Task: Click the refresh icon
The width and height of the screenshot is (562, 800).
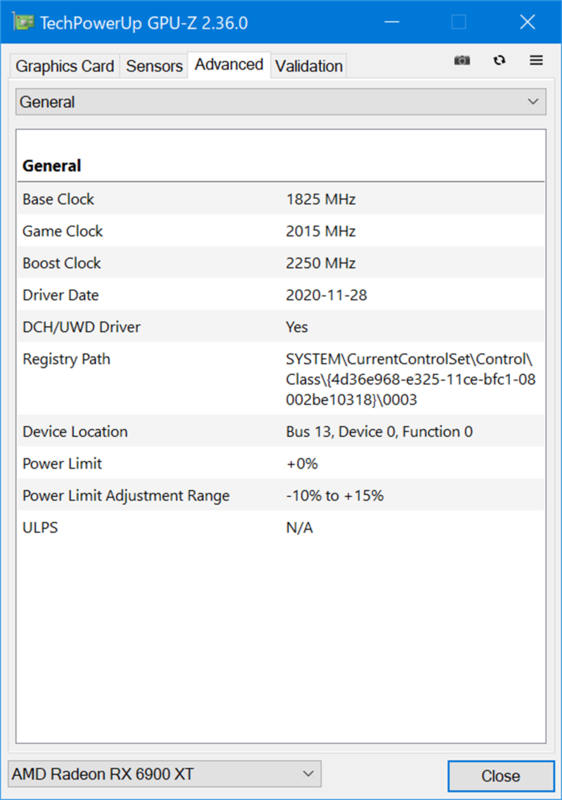Action: [x=499, y=60]
